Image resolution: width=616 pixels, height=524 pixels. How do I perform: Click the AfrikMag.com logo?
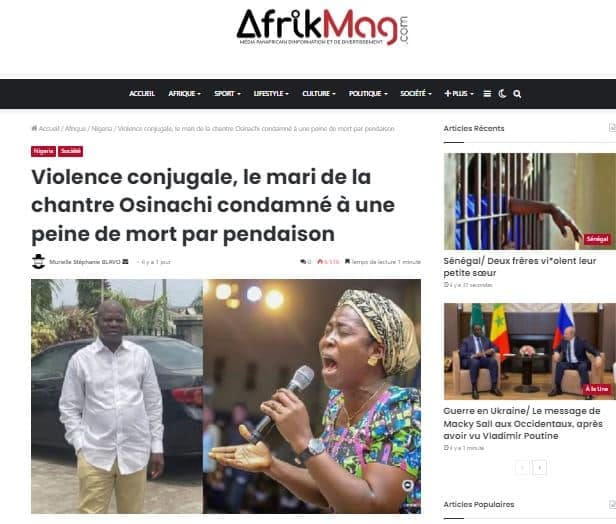322,27
